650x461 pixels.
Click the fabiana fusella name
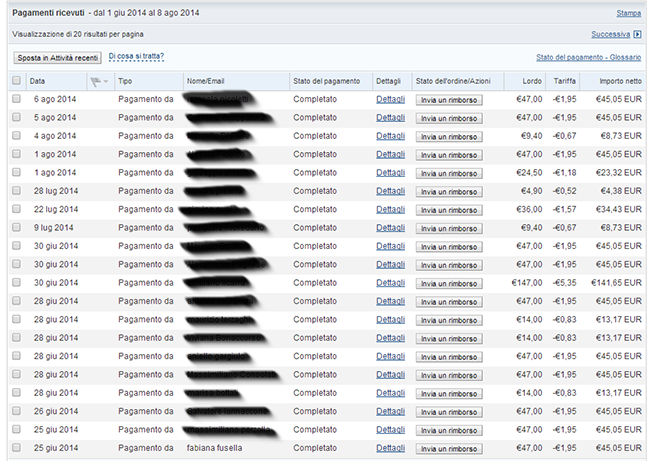(x=214, y=448)
